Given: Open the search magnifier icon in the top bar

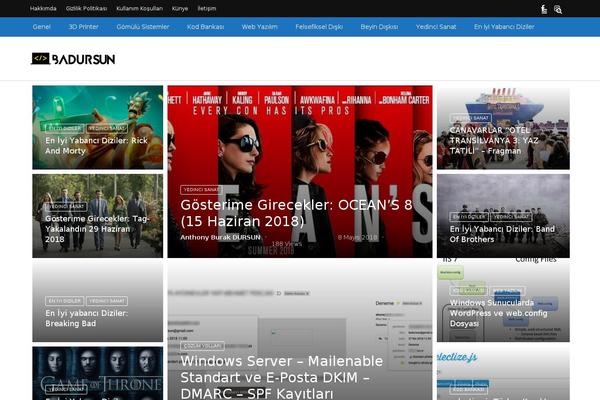Looking at the screenshot, I should tap(558, 9).
